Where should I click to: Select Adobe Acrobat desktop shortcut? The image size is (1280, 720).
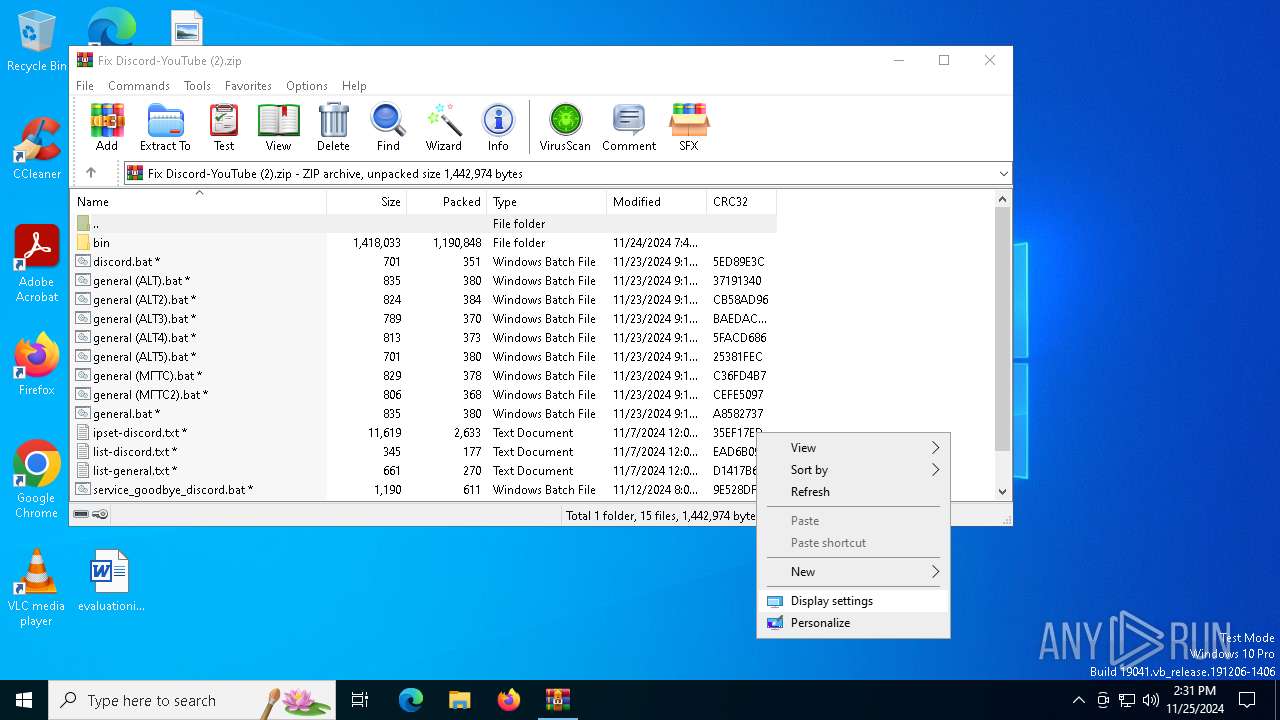coord(37,264)
